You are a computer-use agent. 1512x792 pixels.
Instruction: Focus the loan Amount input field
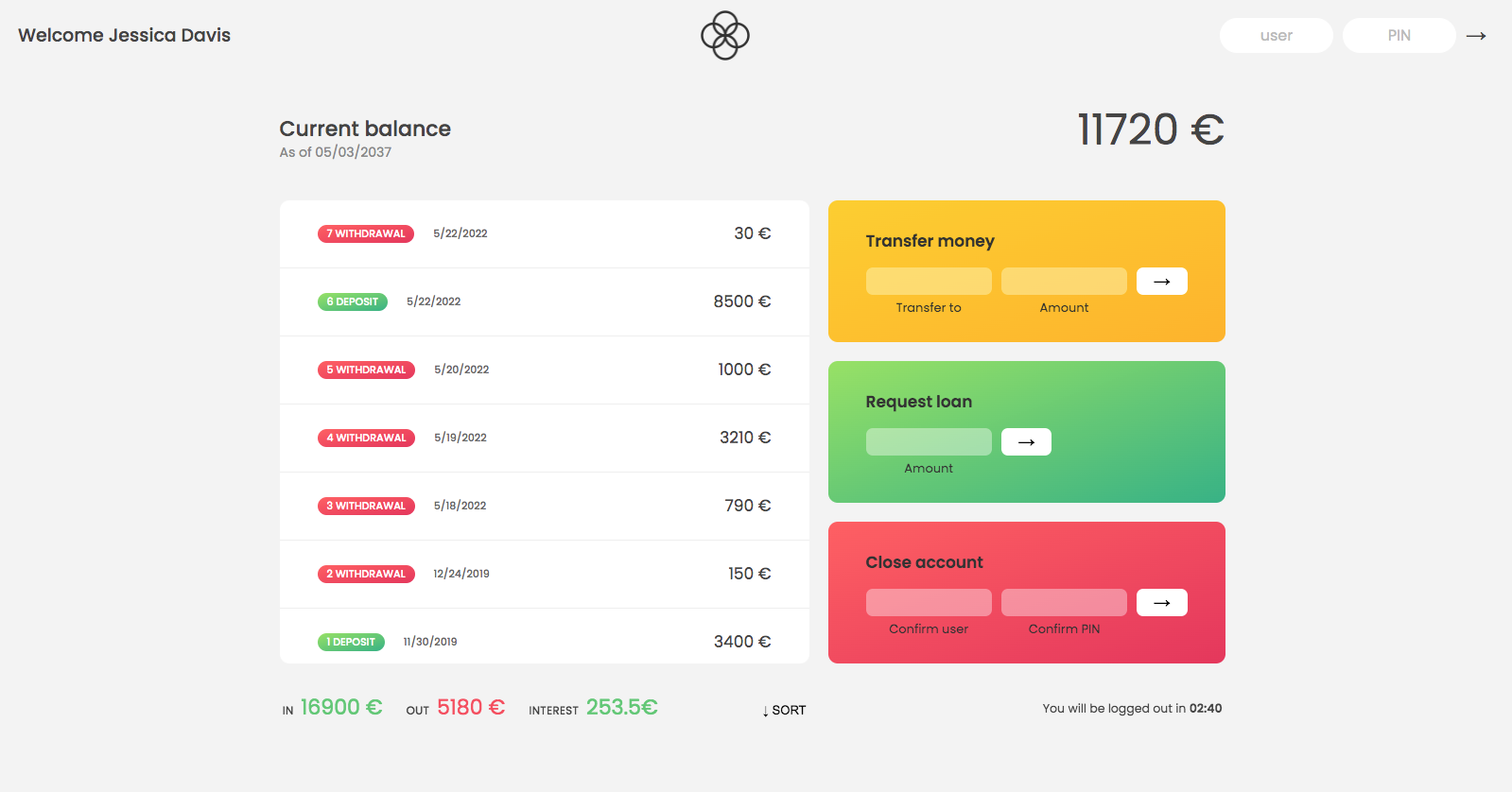[929, 442]
